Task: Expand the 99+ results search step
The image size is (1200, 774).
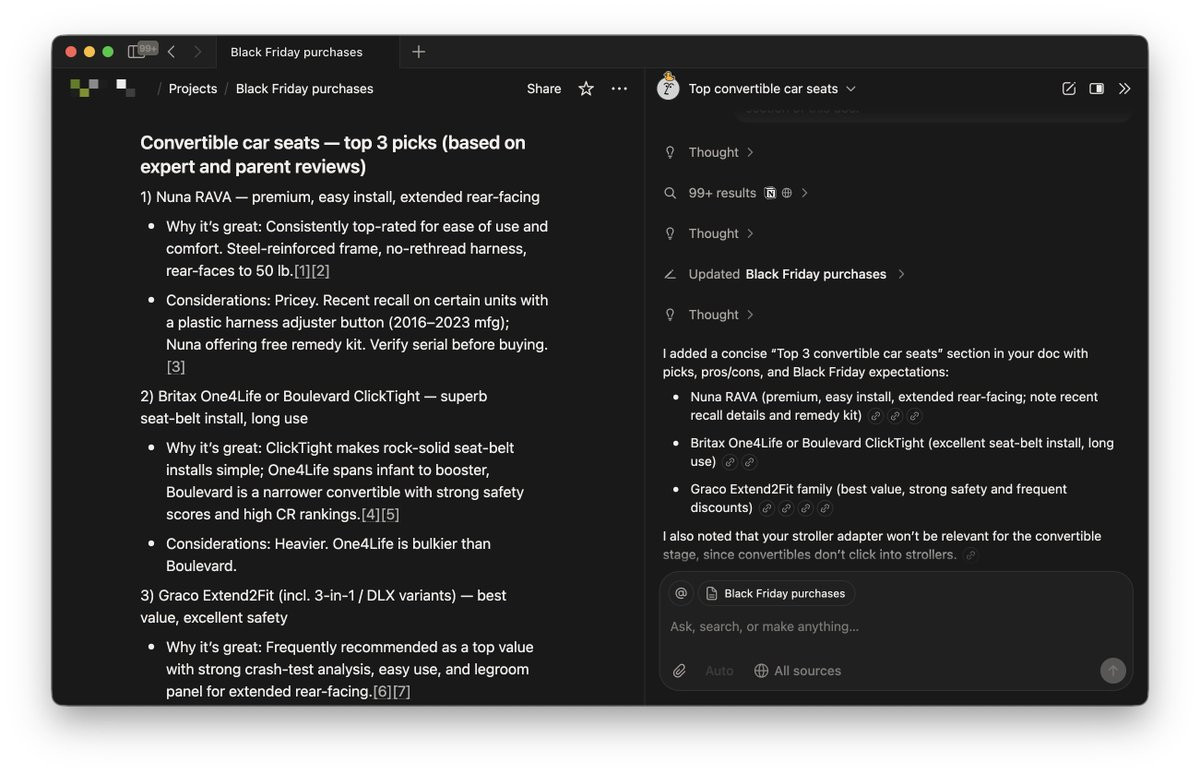Action: [x=736, y=193]
